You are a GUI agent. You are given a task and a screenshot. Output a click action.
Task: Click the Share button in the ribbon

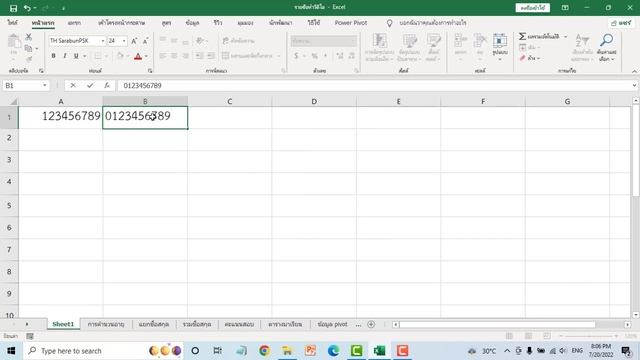621,23
